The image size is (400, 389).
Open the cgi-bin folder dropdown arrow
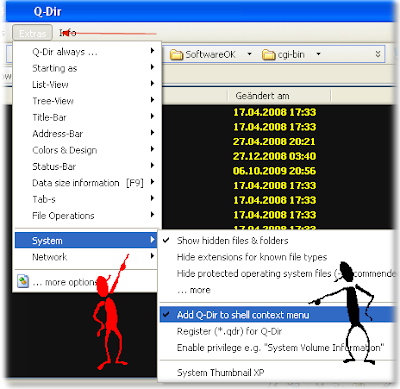point(318,54)
